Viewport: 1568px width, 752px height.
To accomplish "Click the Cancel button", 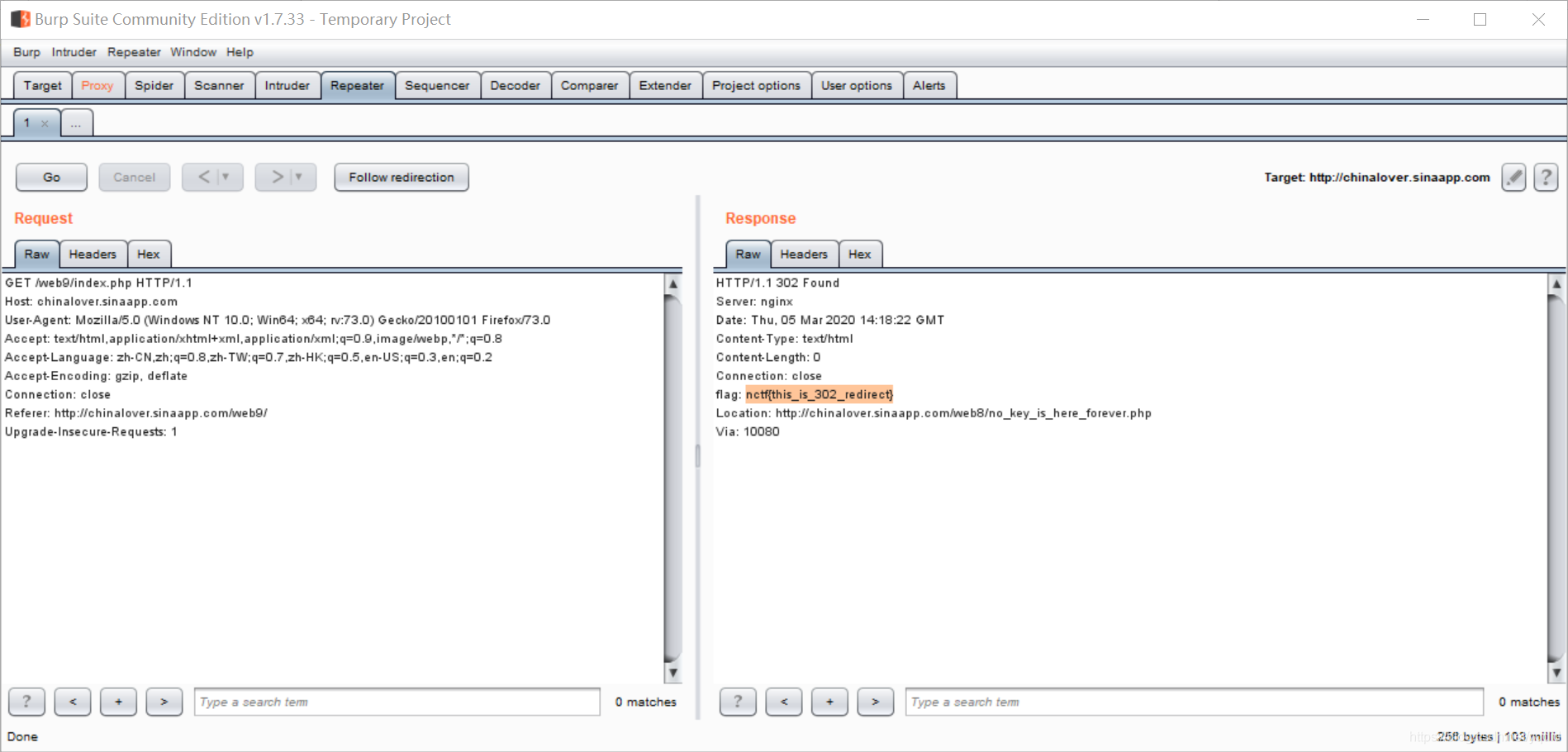I will click(134, 177).
